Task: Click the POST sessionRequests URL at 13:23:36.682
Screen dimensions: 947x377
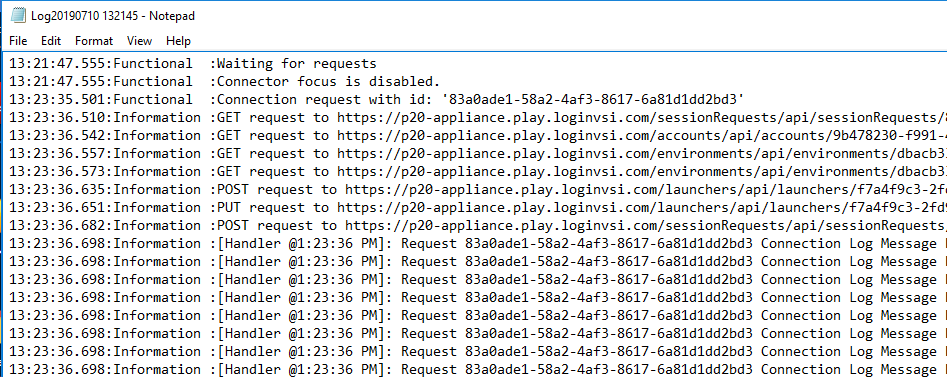Action: pyautogui.click(x=646, y=225)
